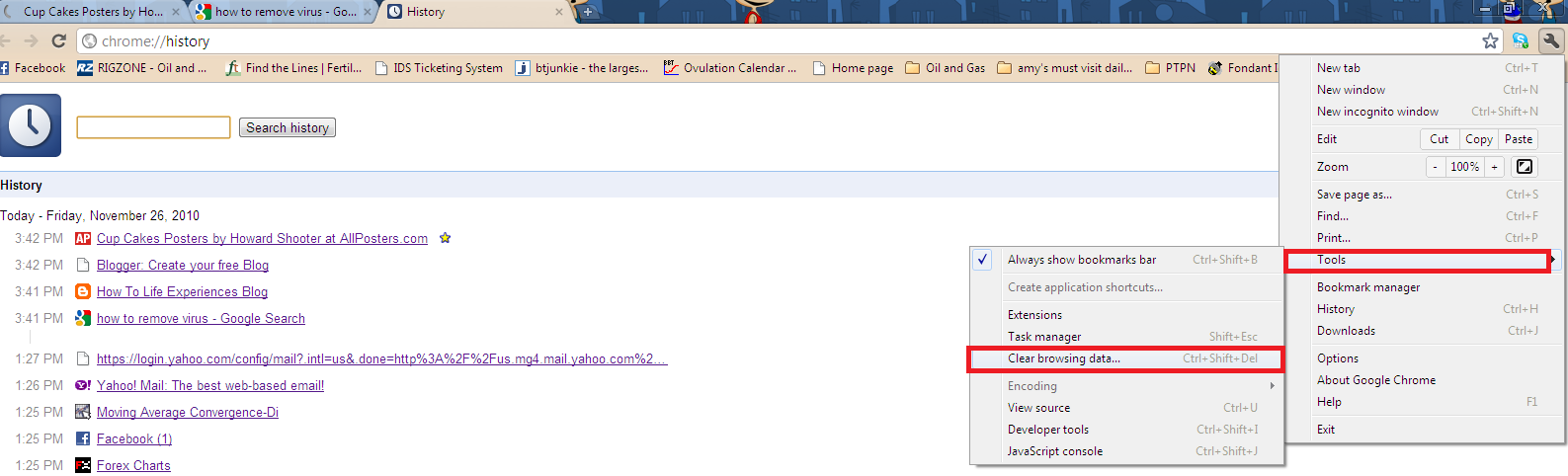1568x476 pixels.
Task: Click the Blogger favicon beside Life Experiences Blog
Action: tap(83, 291)
